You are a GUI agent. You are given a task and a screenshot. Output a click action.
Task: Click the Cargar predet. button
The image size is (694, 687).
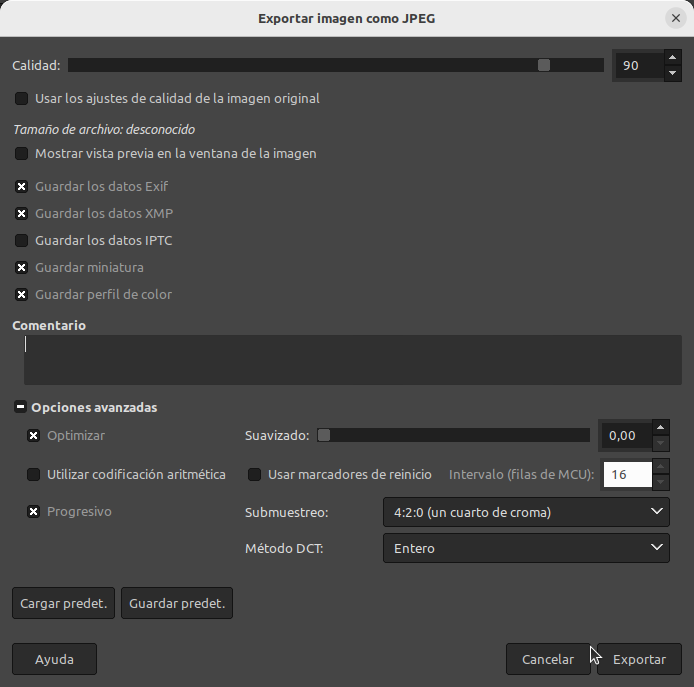coord(63,604)
